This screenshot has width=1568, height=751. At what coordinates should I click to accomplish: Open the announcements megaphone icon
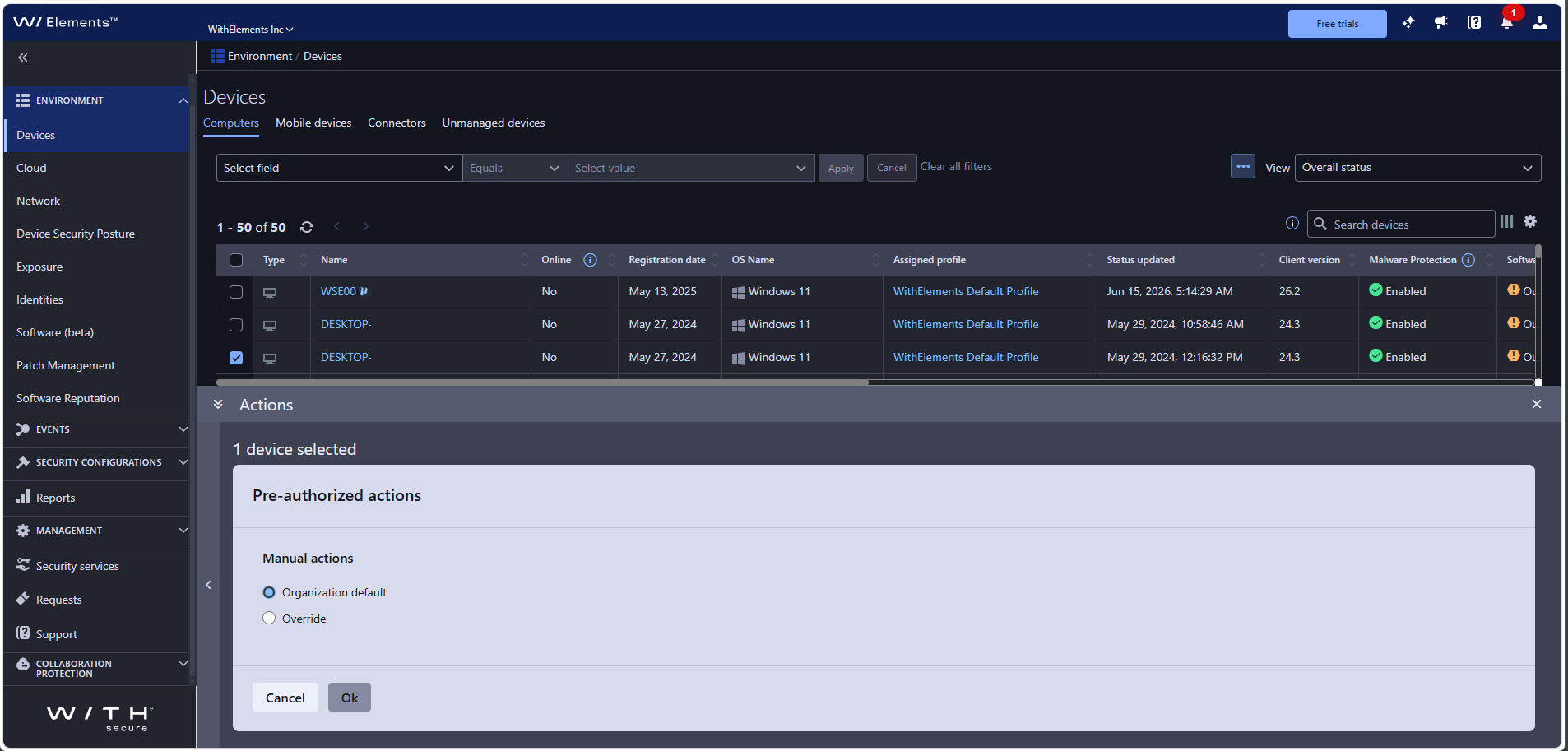tap(1441, 23)
